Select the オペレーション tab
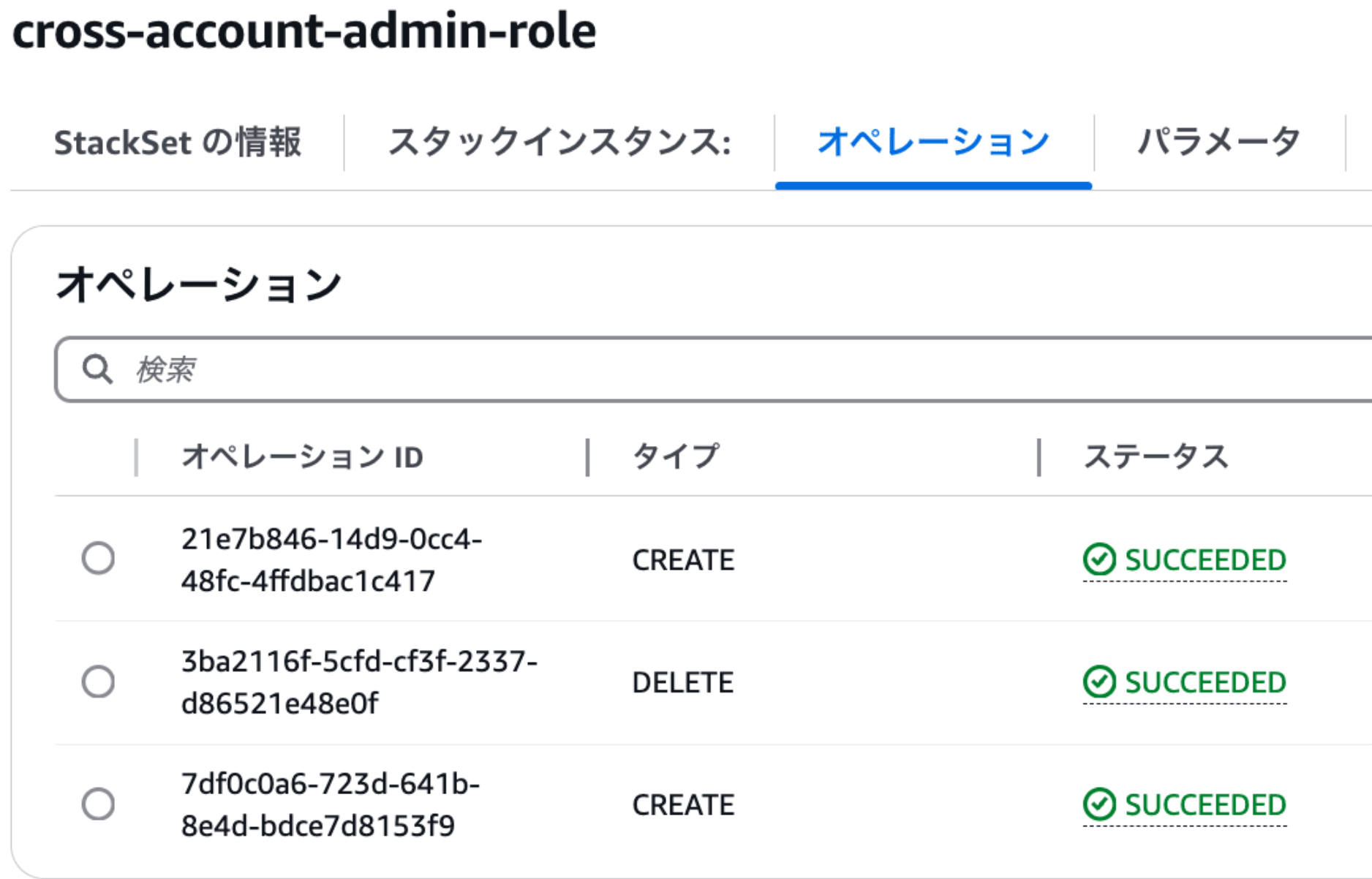The height and width of the screenshot is (879, 1372). [x=934, y=143]
